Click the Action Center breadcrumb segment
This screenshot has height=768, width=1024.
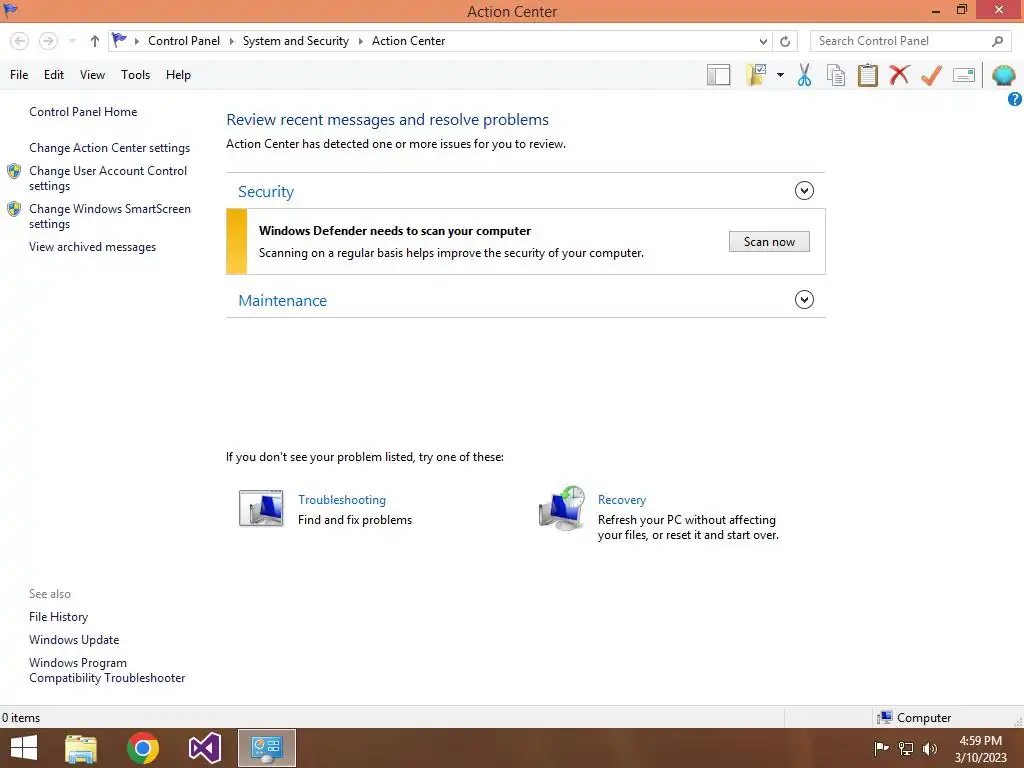(408, 41)
